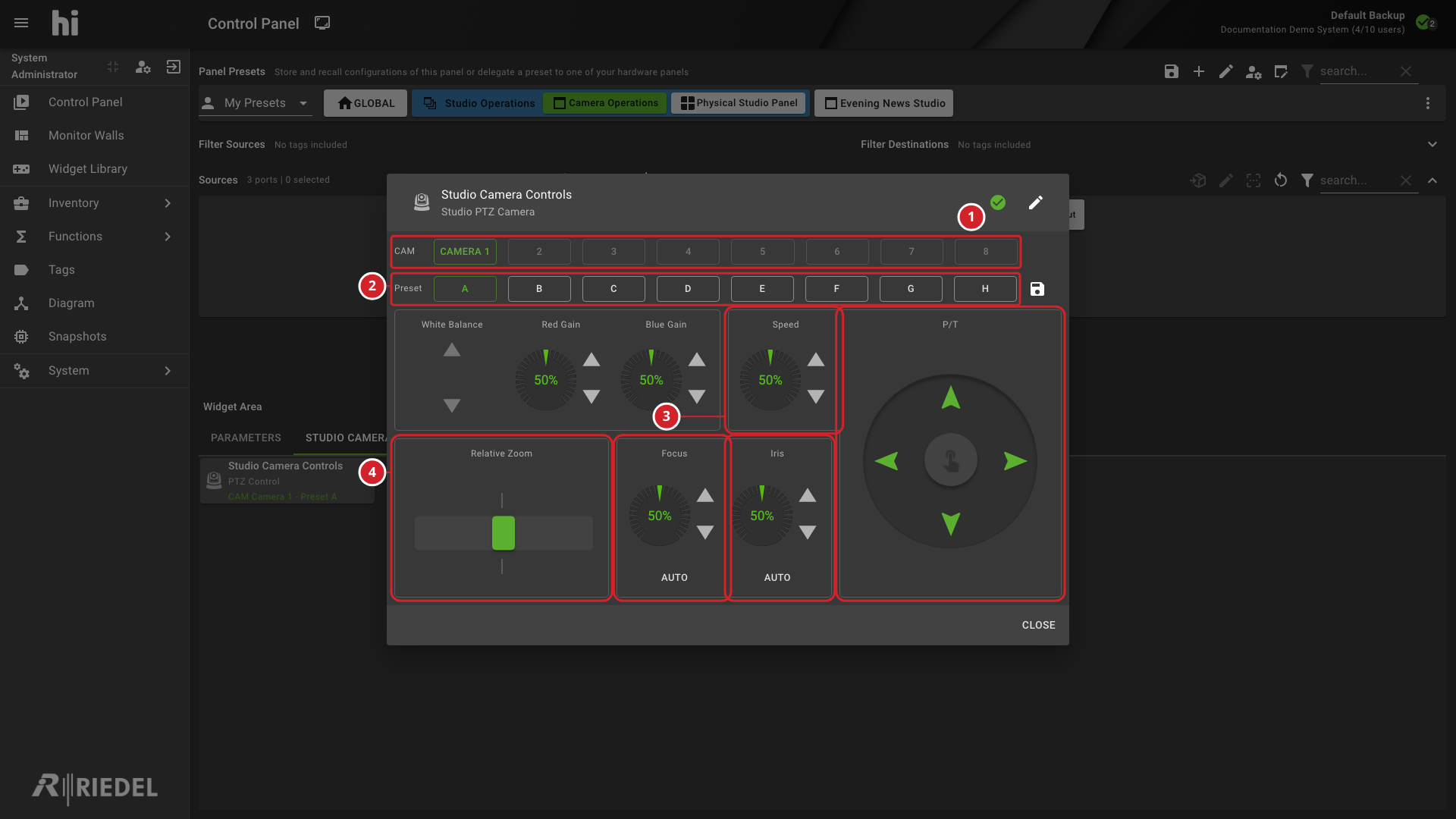Save camera preset using disk icon beside H
Viewport: 1456px width, 819px height.
1037,289
